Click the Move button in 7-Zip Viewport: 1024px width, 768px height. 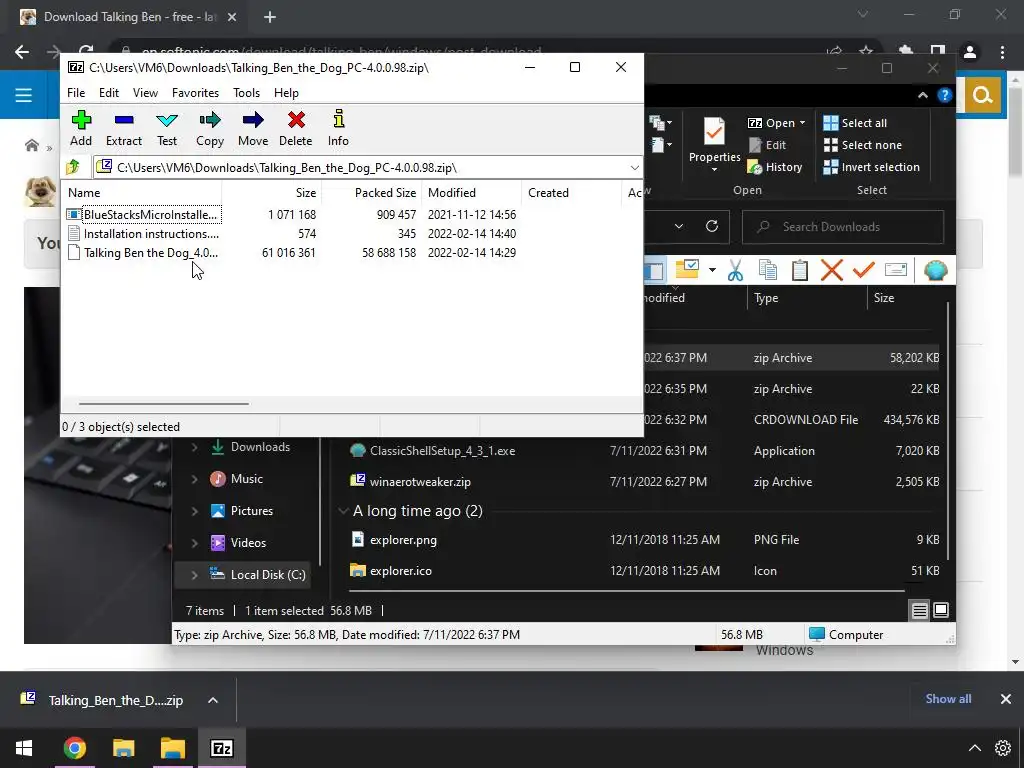[x=253, y=128]
